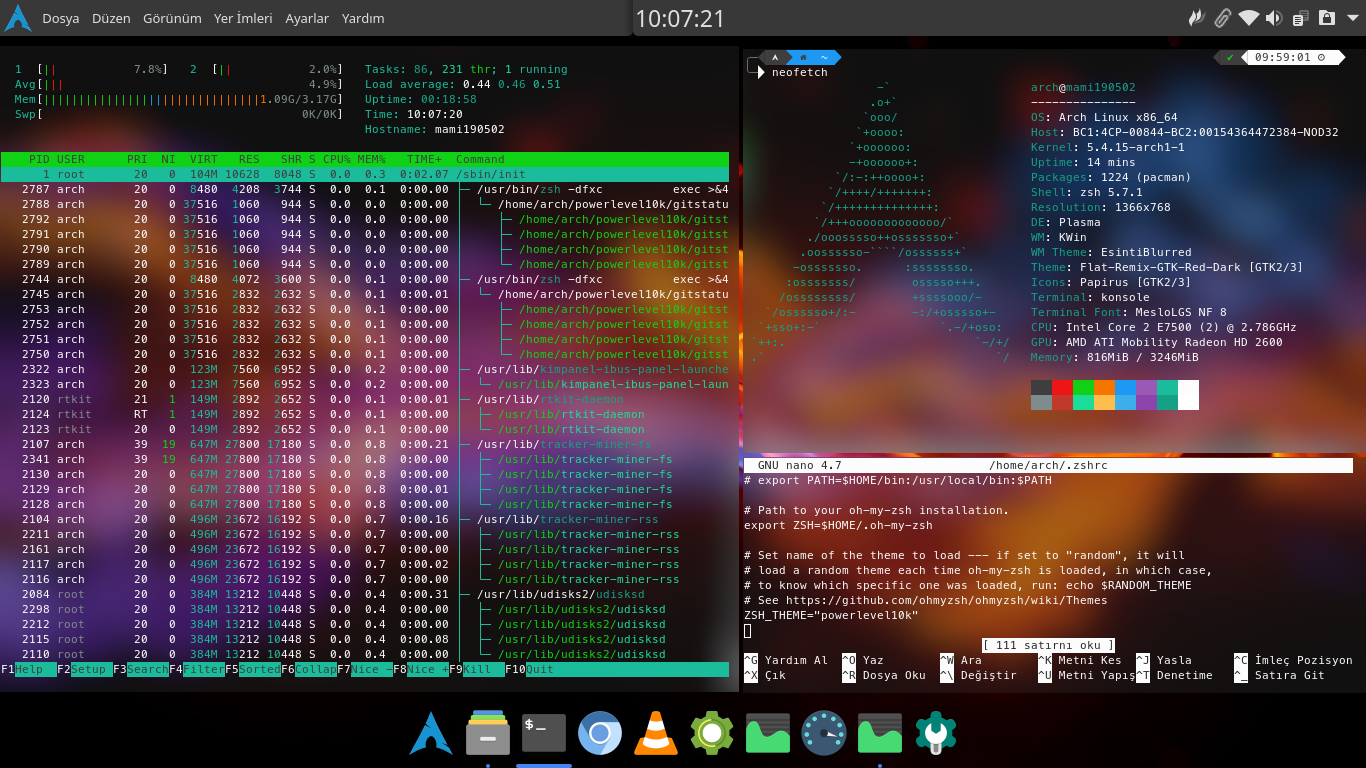Open the locked folder vault tray icon
This screenshot has width=1366, height=768.
point(1327,18)
